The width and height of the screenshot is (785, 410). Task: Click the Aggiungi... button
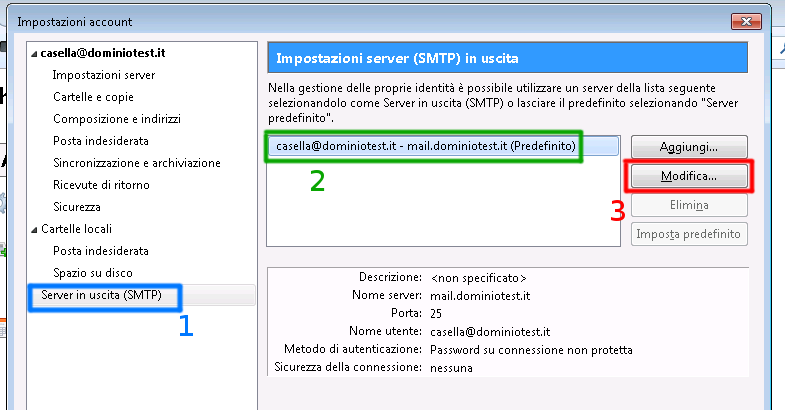pos(689,147)
